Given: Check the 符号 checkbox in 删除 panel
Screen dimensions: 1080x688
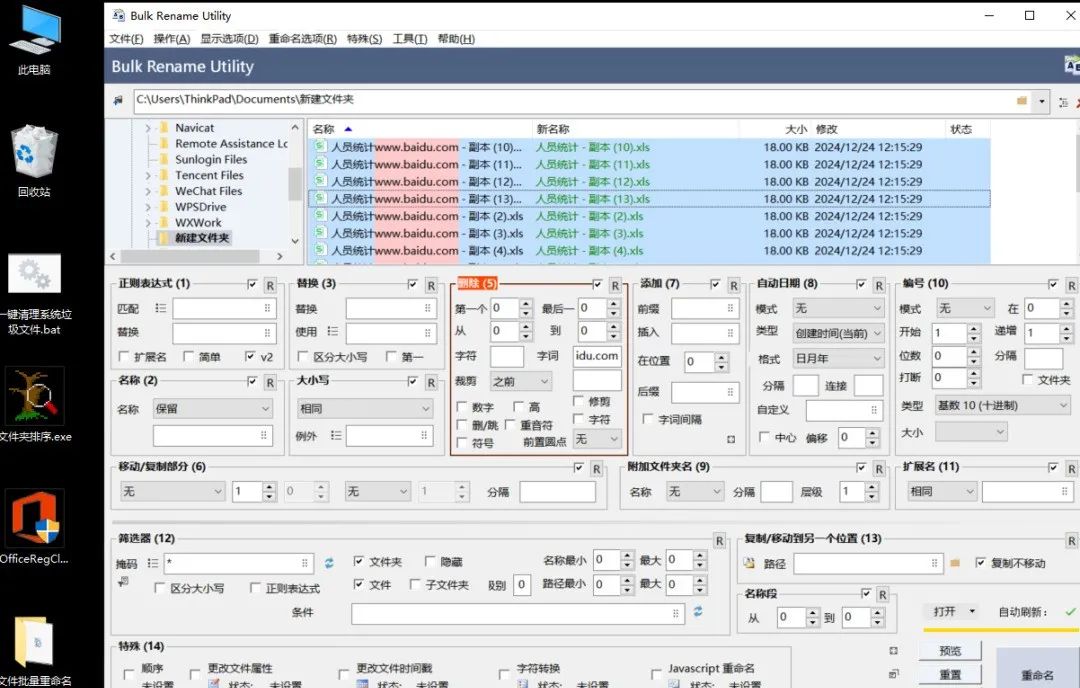Looking at the screenshot, I should 462,443.
